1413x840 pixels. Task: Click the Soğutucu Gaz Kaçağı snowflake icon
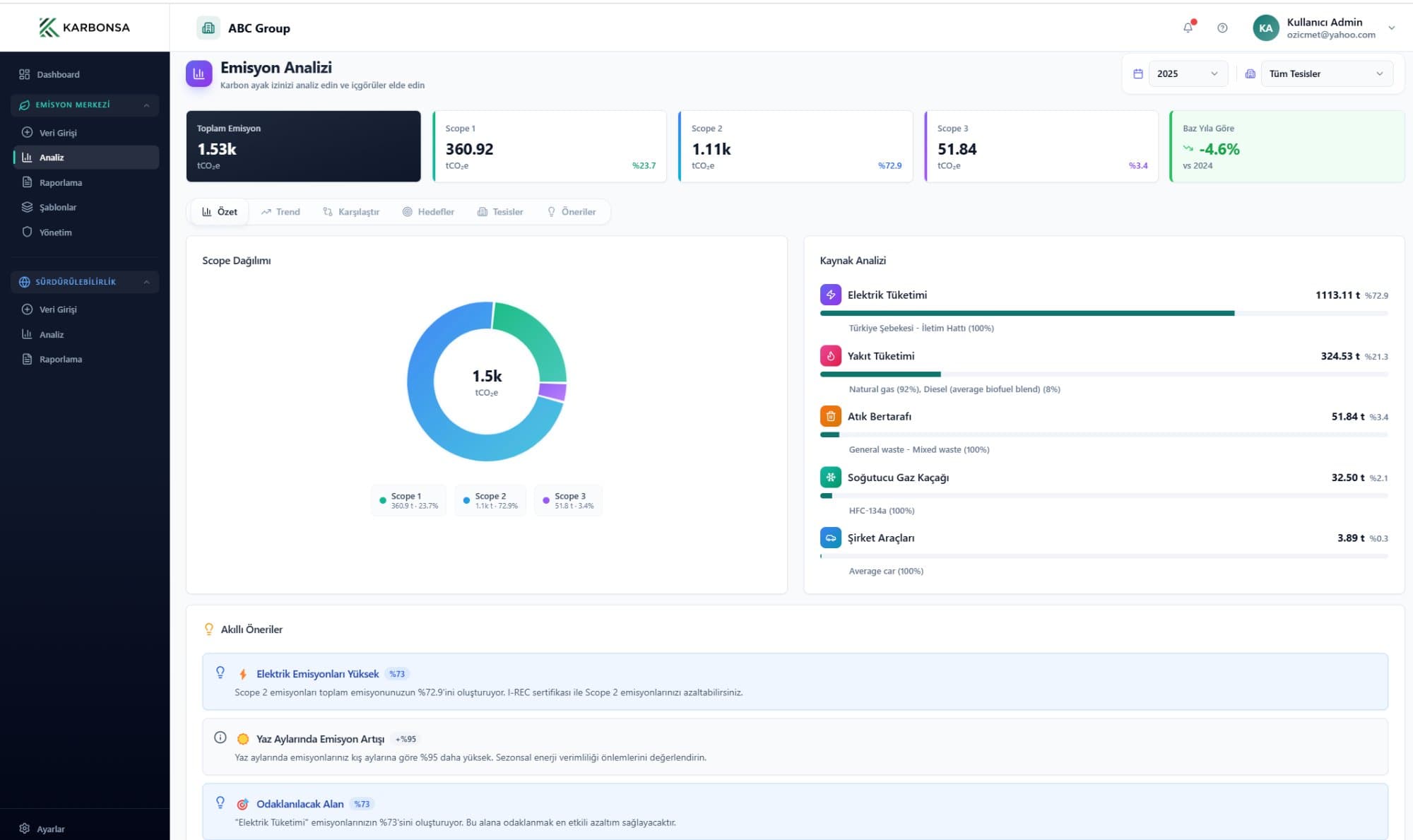(830, 477)
